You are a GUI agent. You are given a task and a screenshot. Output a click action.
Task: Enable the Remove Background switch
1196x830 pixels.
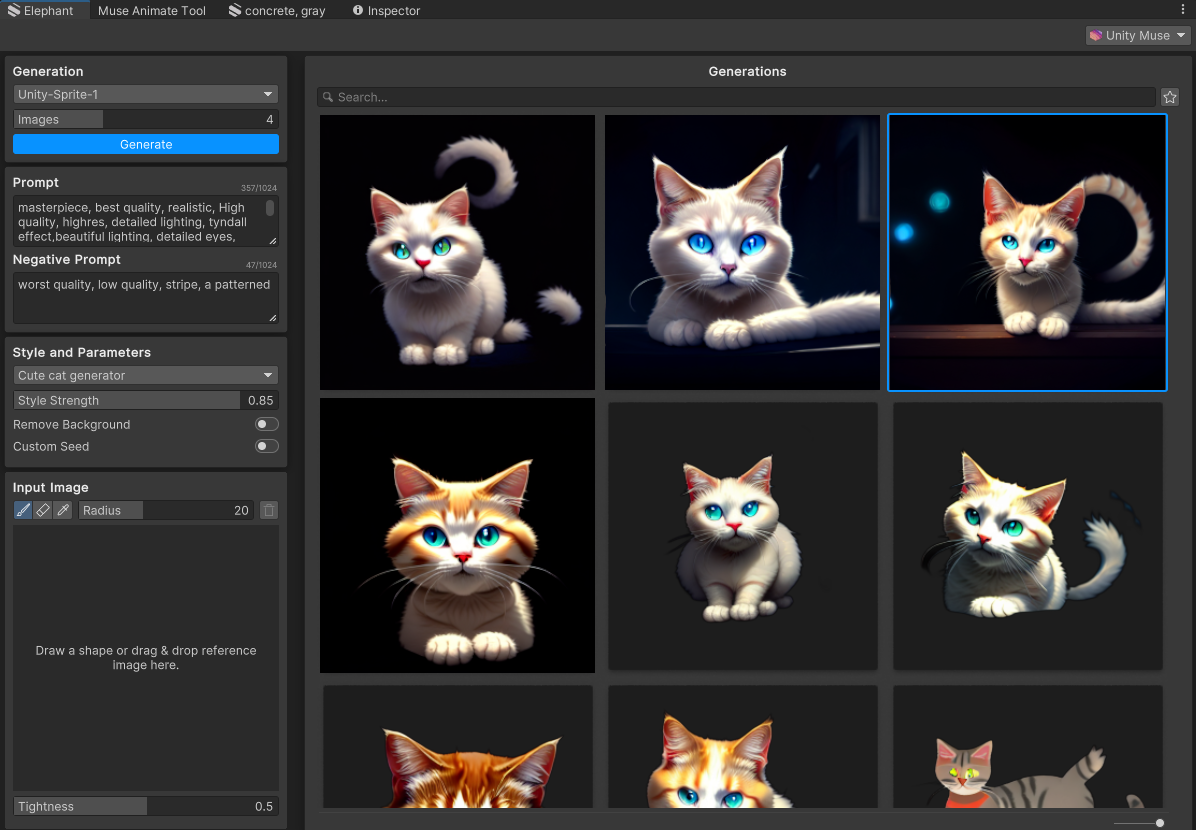pyautogui.click(x=266, y=424)
